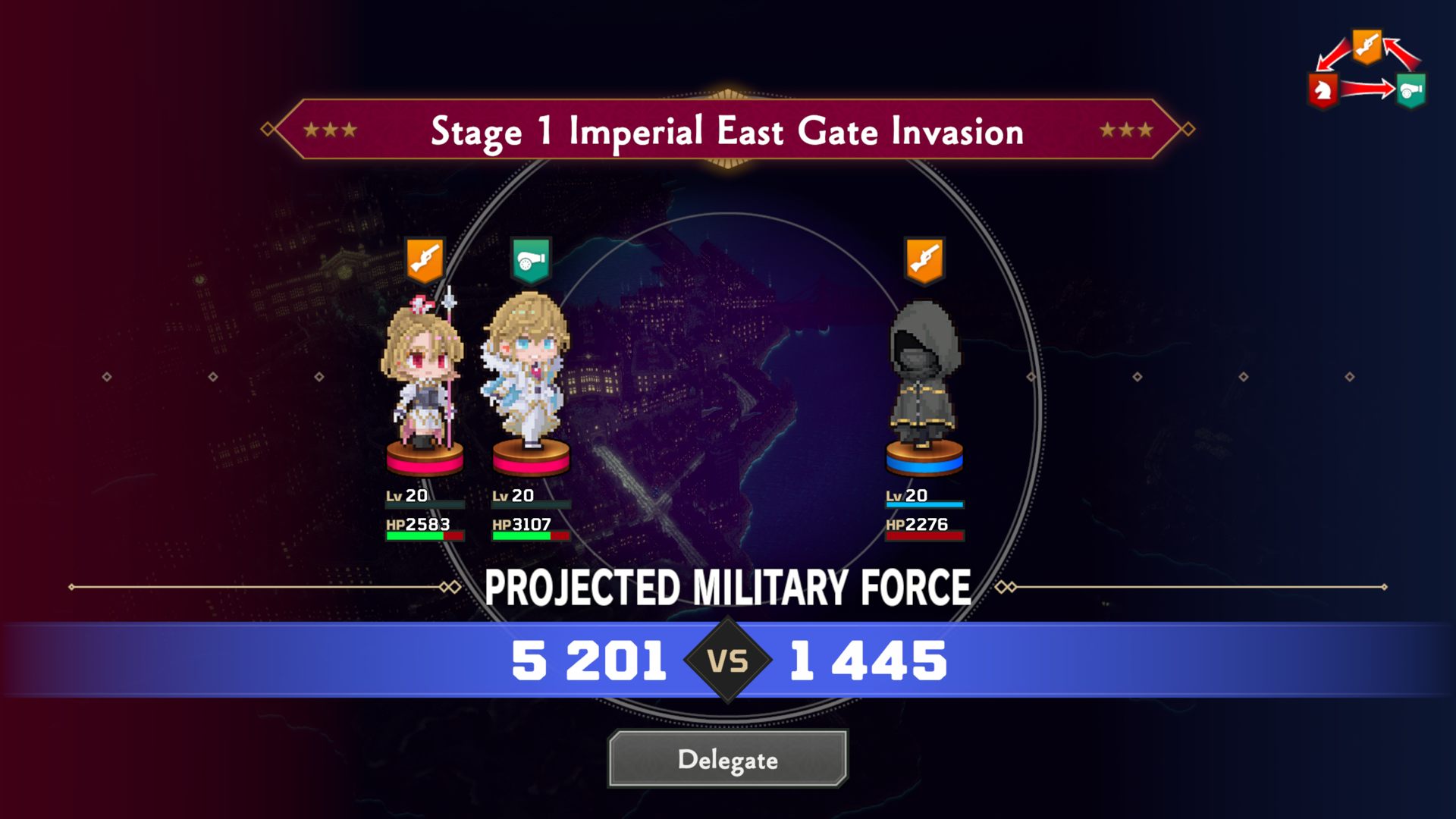The width and height of the screenshot is (1456, 819).
Task: Click the three stars on banner's left
Action: [330, 130]
